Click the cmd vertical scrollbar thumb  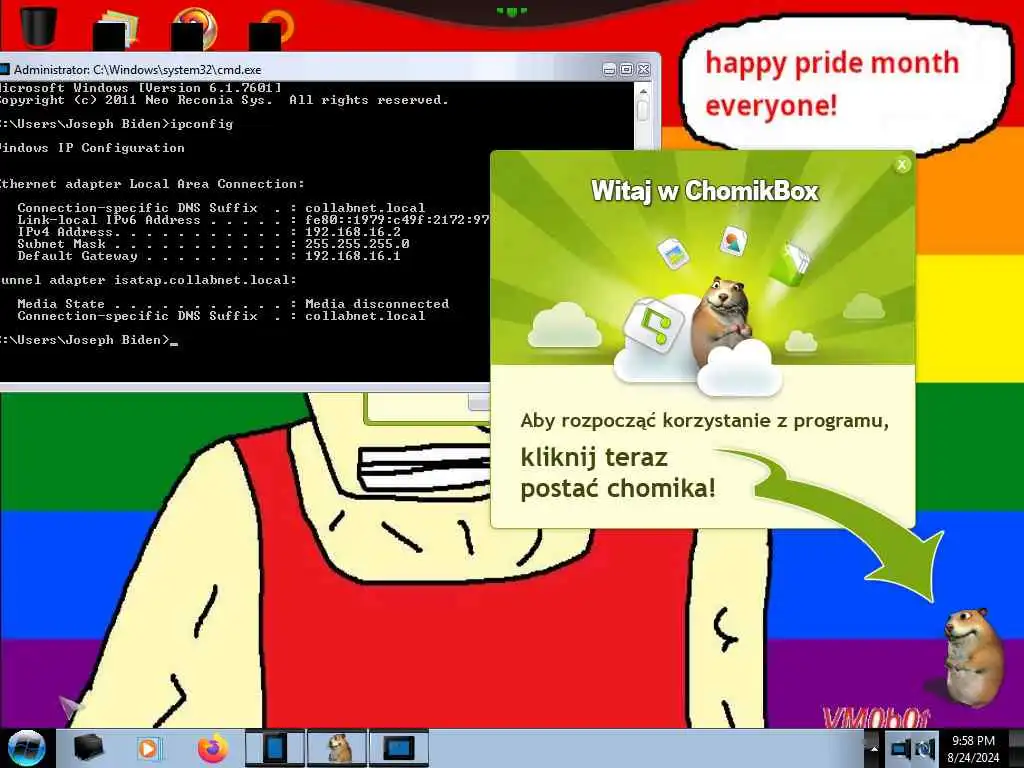click(643, 110)
